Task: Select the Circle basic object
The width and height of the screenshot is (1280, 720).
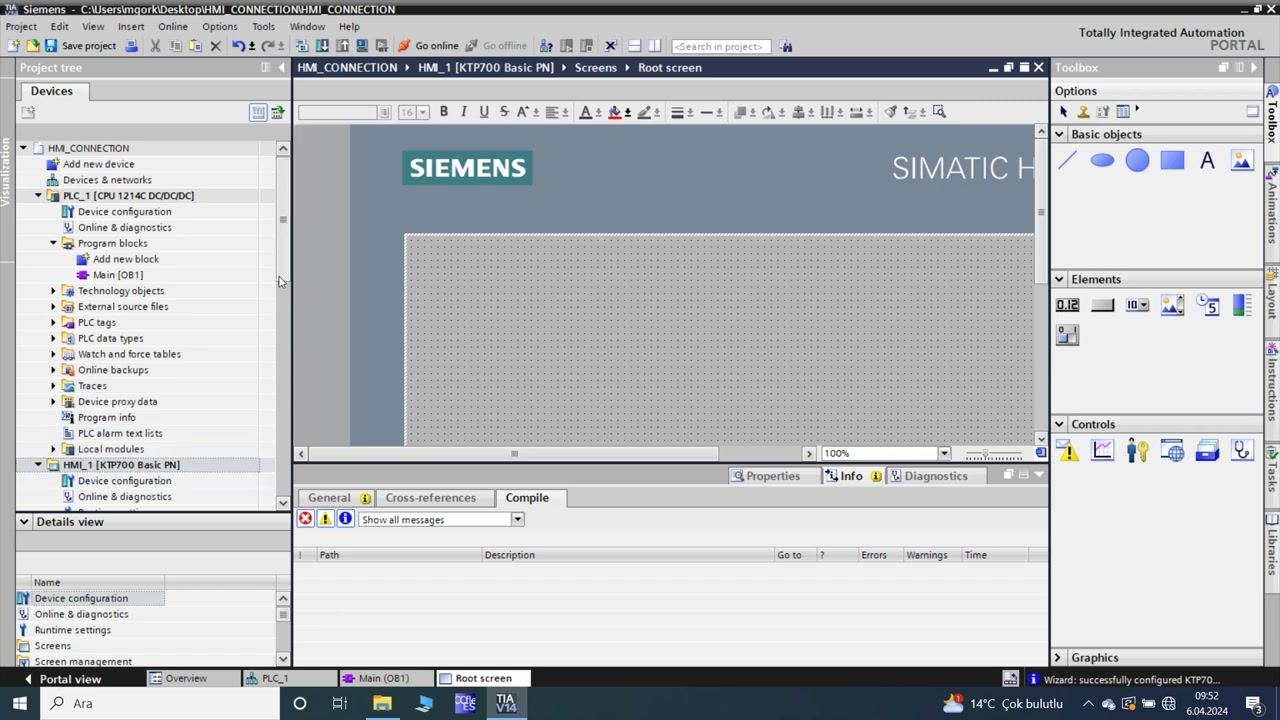Action: pyautogui.click(x=1137, y=161)
